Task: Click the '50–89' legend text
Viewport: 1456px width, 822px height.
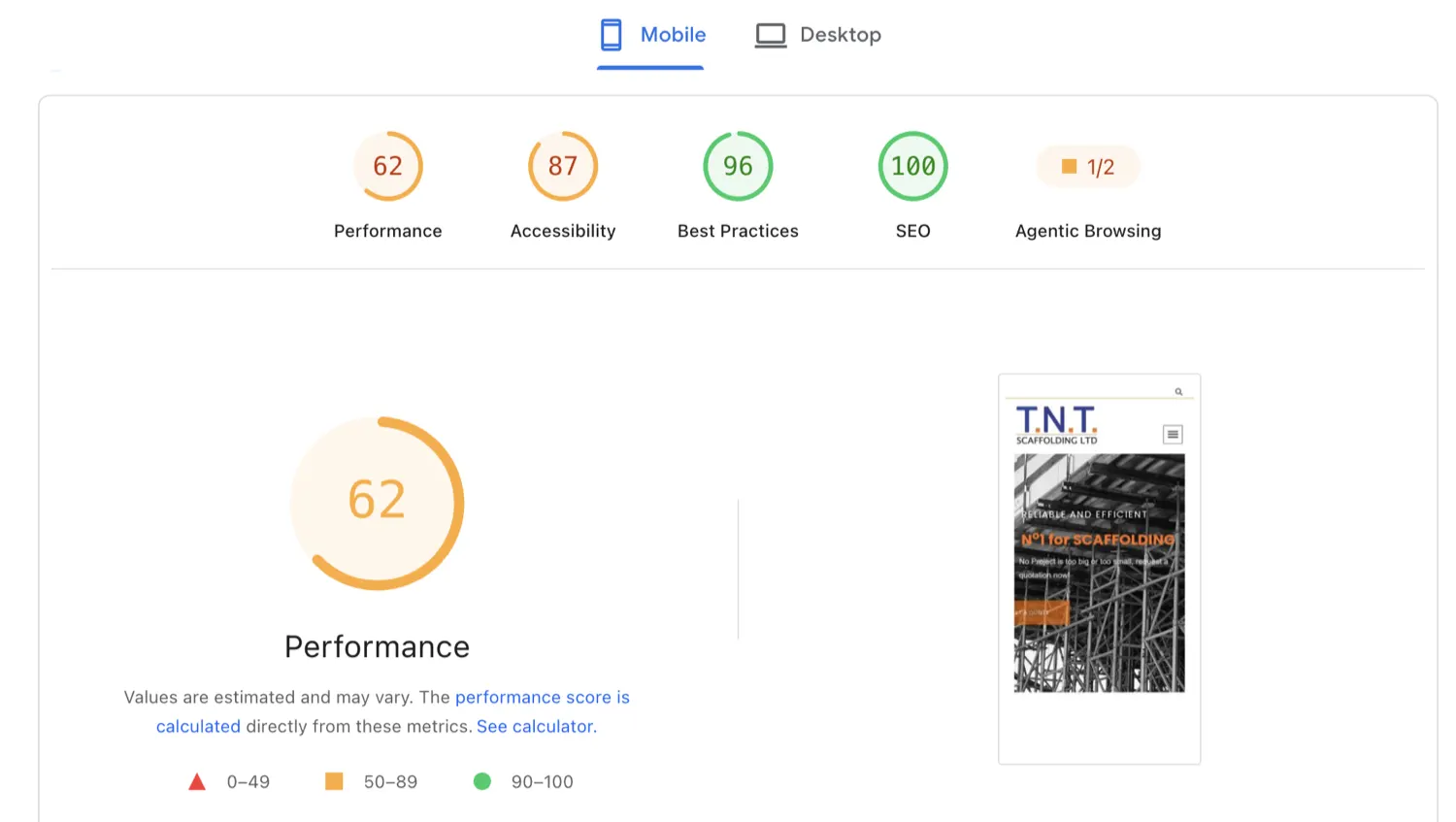Action: (390, 782)
